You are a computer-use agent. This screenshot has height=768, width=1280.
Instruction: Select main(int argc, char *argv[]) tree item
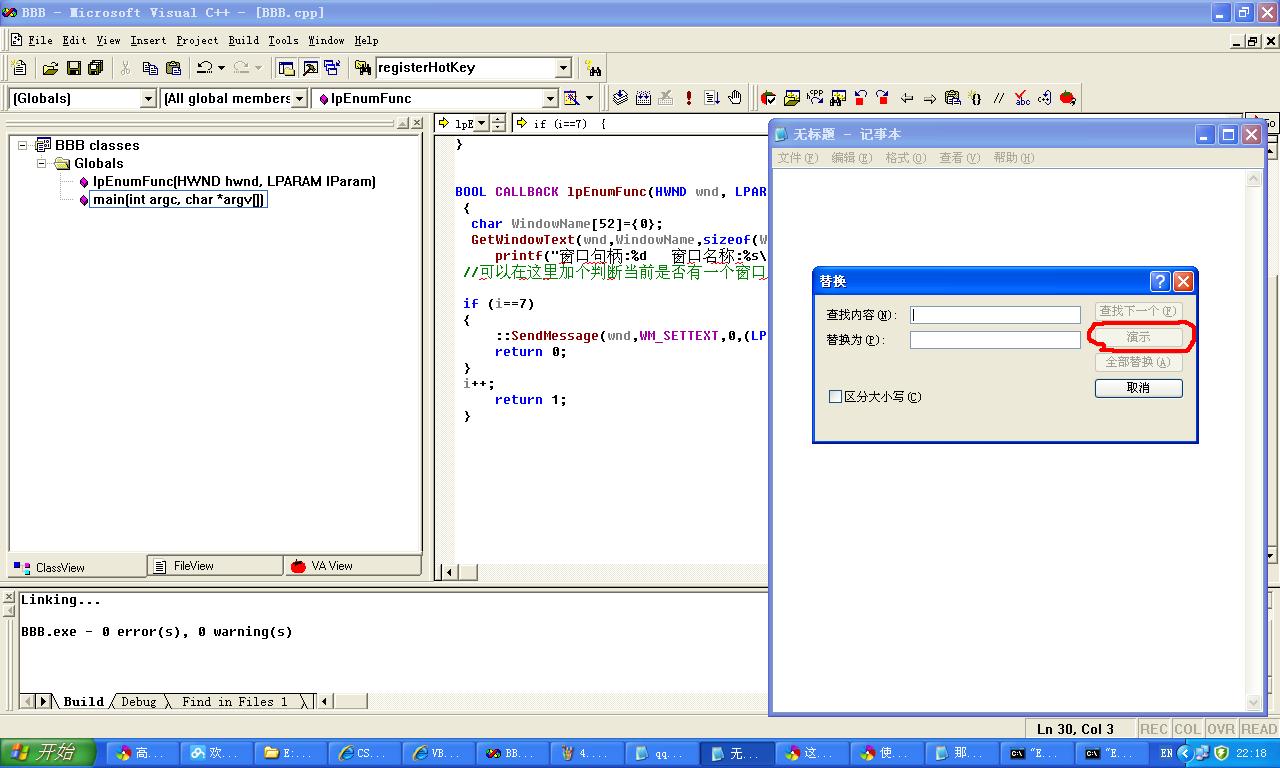click(x=179, y=199)
